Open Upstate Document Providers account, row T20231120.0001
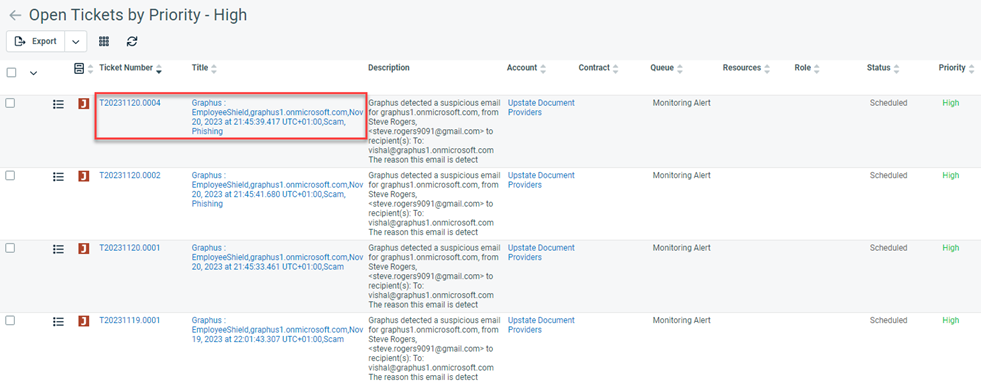981x382 pixels. coord(541,253)
